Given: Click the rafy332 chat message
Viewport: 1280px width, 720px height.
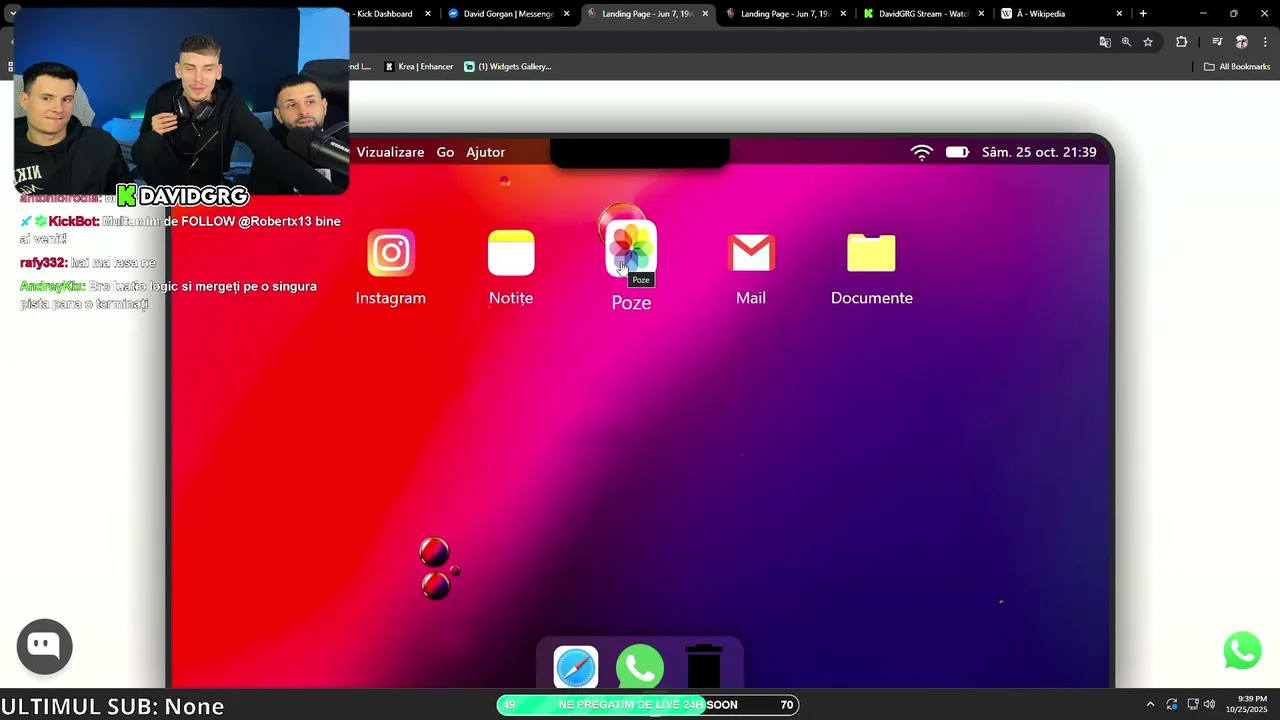Looking at the screenshot, I should point(88,262).
